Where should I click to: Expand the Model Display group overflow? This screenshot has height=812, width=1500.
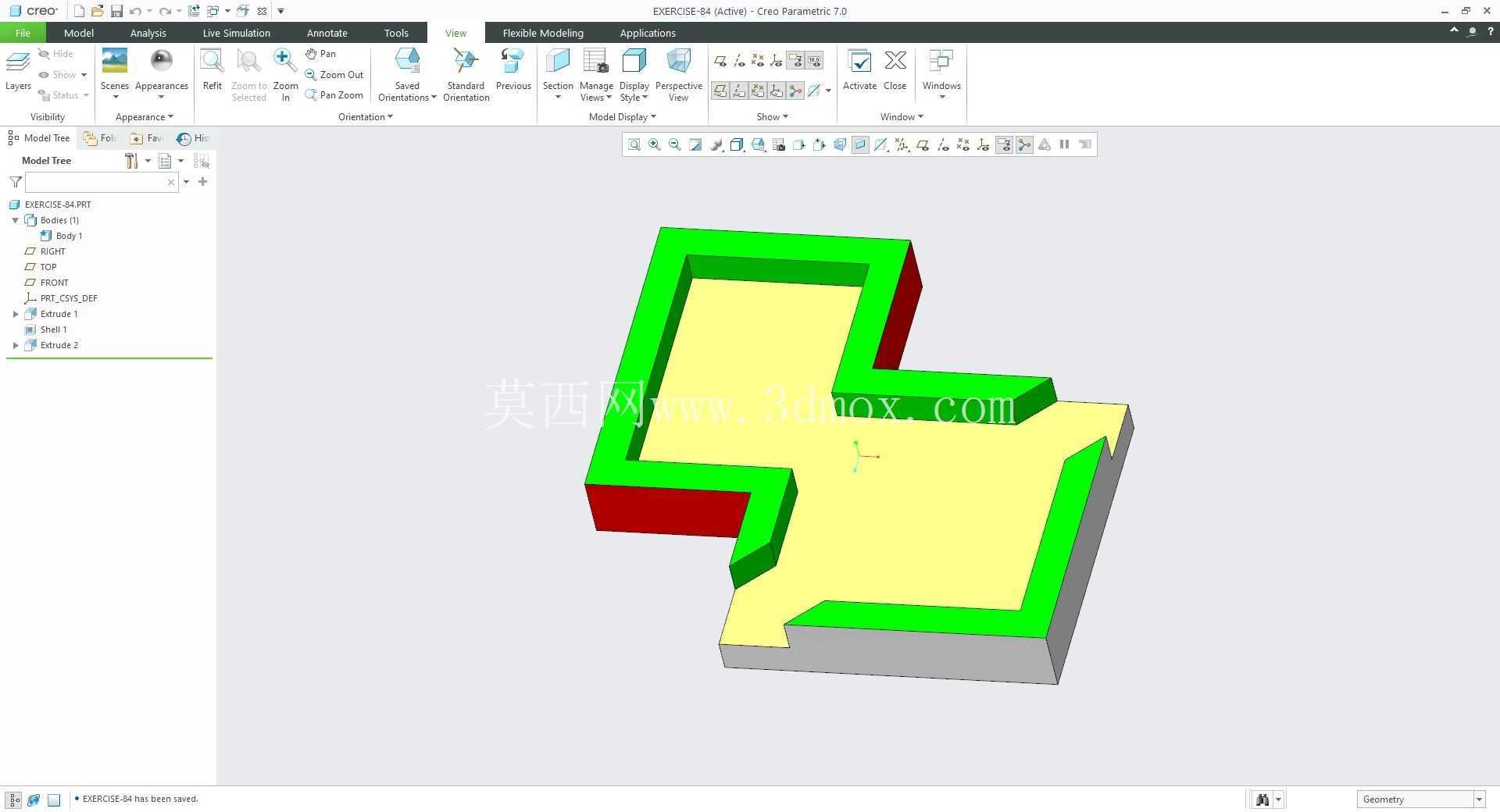click(x=622, y=117)
